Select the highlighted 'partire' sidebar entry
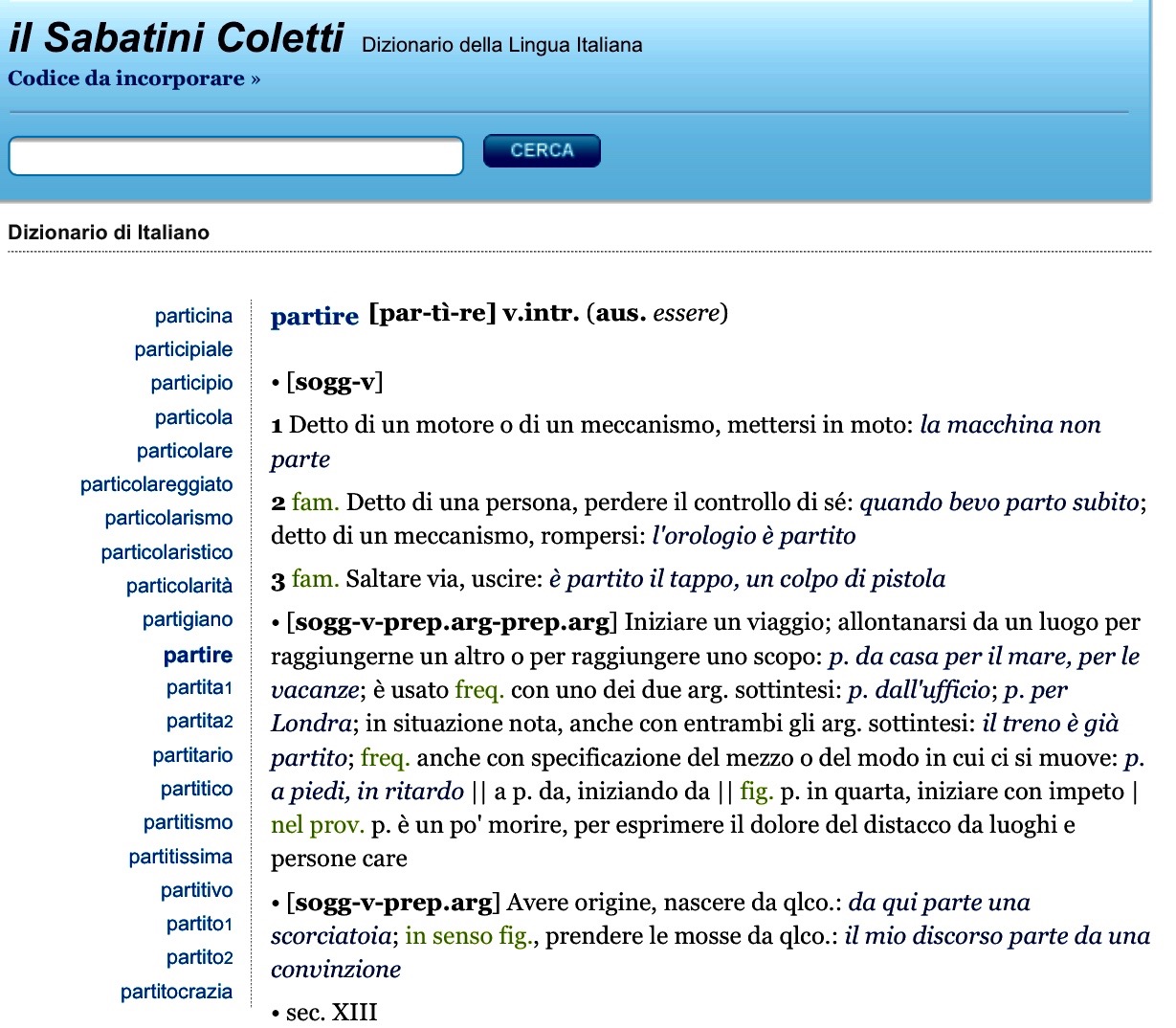This screenshot has width=1176, height=1028. (197, 655)
